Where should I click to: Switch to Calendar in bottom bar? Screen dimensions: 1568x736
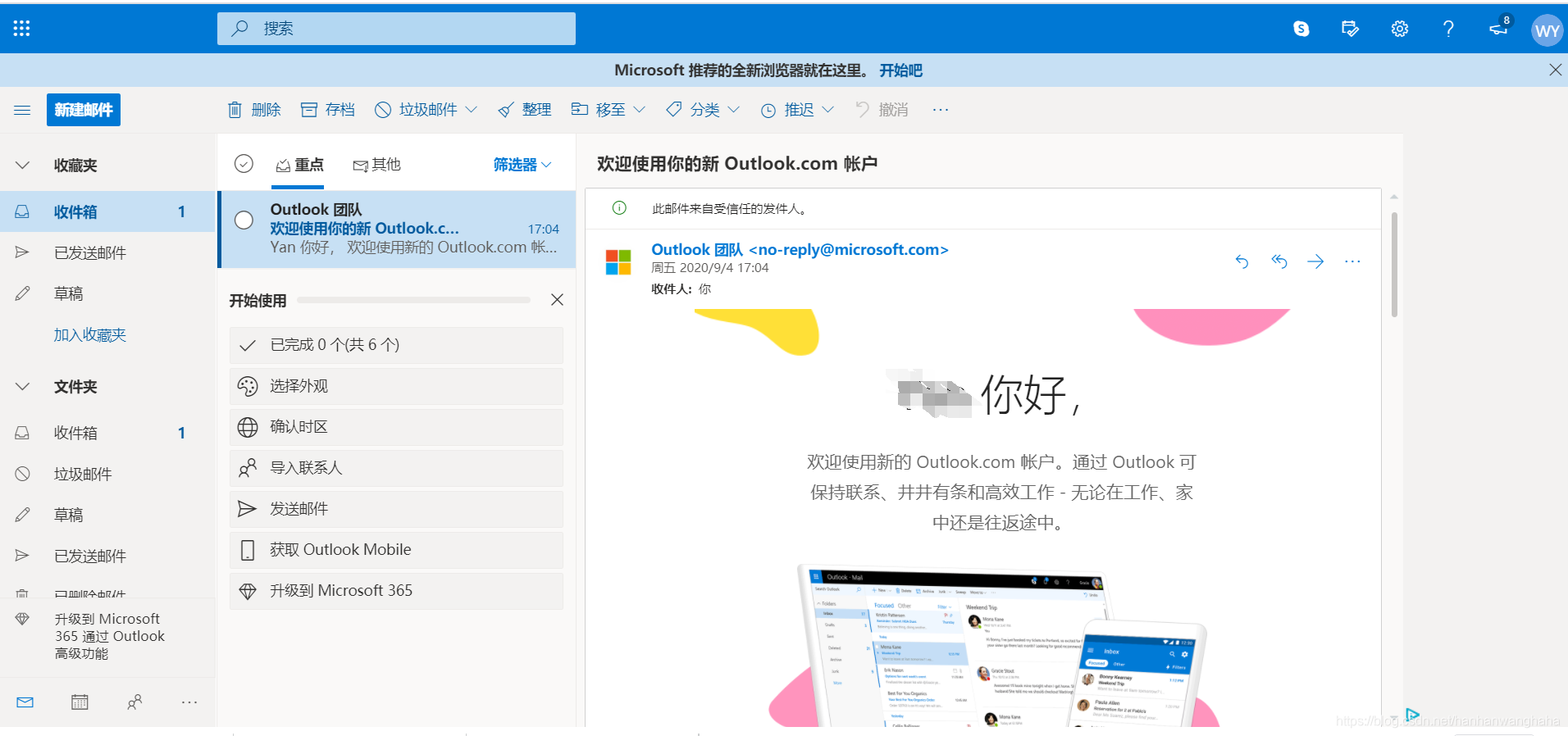(x=80, y=702)
